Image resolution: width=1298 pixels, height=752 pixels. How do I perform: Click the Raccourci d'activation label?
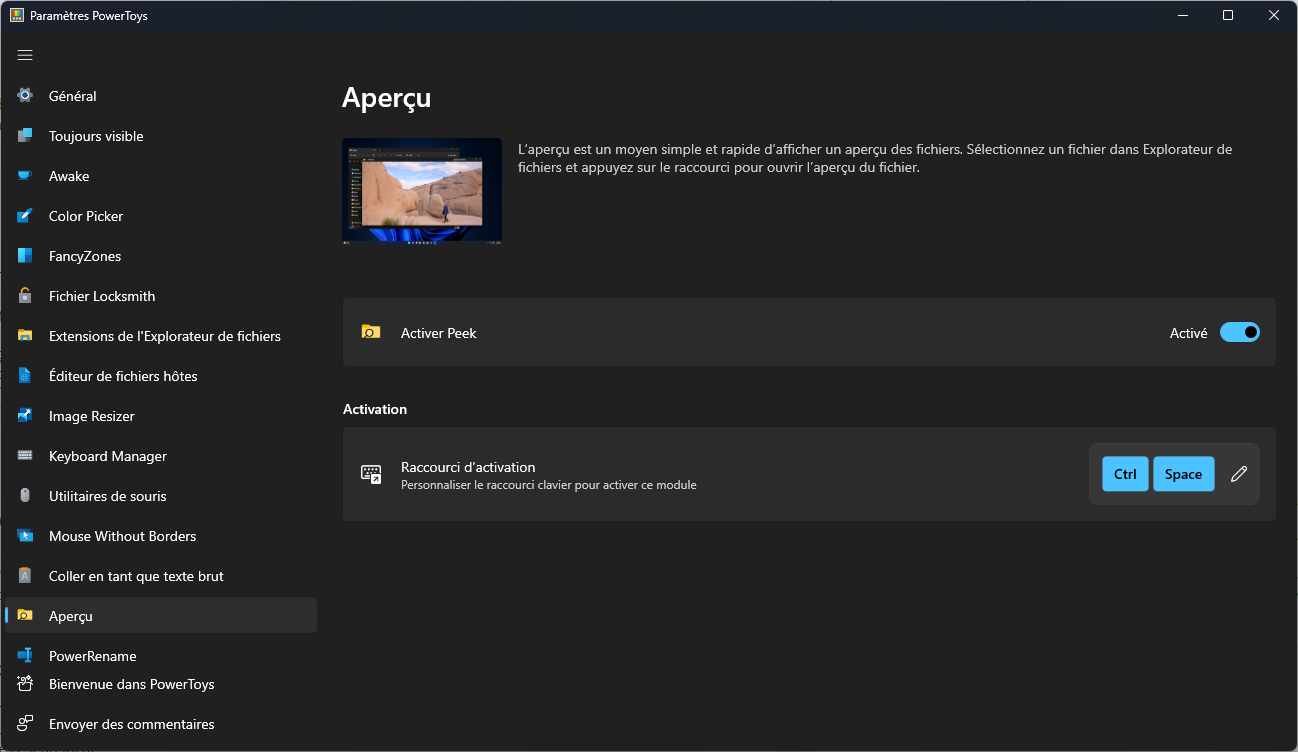pyautogui.click(x=468, y=467)
